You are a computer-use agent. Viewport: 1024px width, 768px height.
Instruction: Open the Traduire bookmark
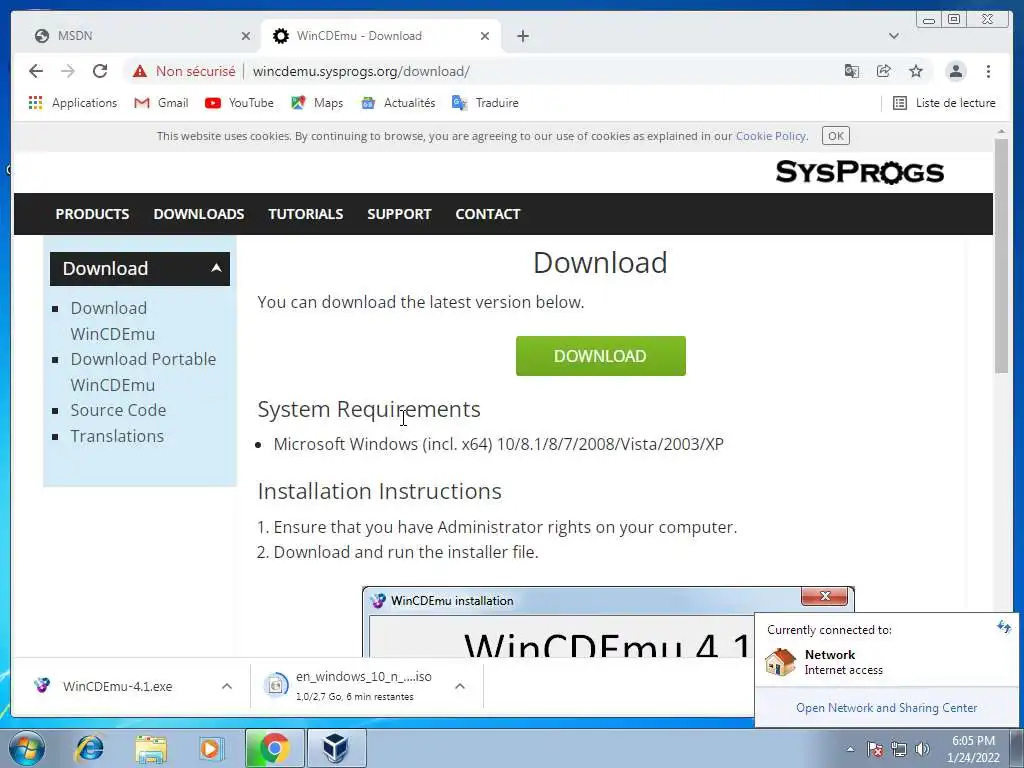[485, 103]
